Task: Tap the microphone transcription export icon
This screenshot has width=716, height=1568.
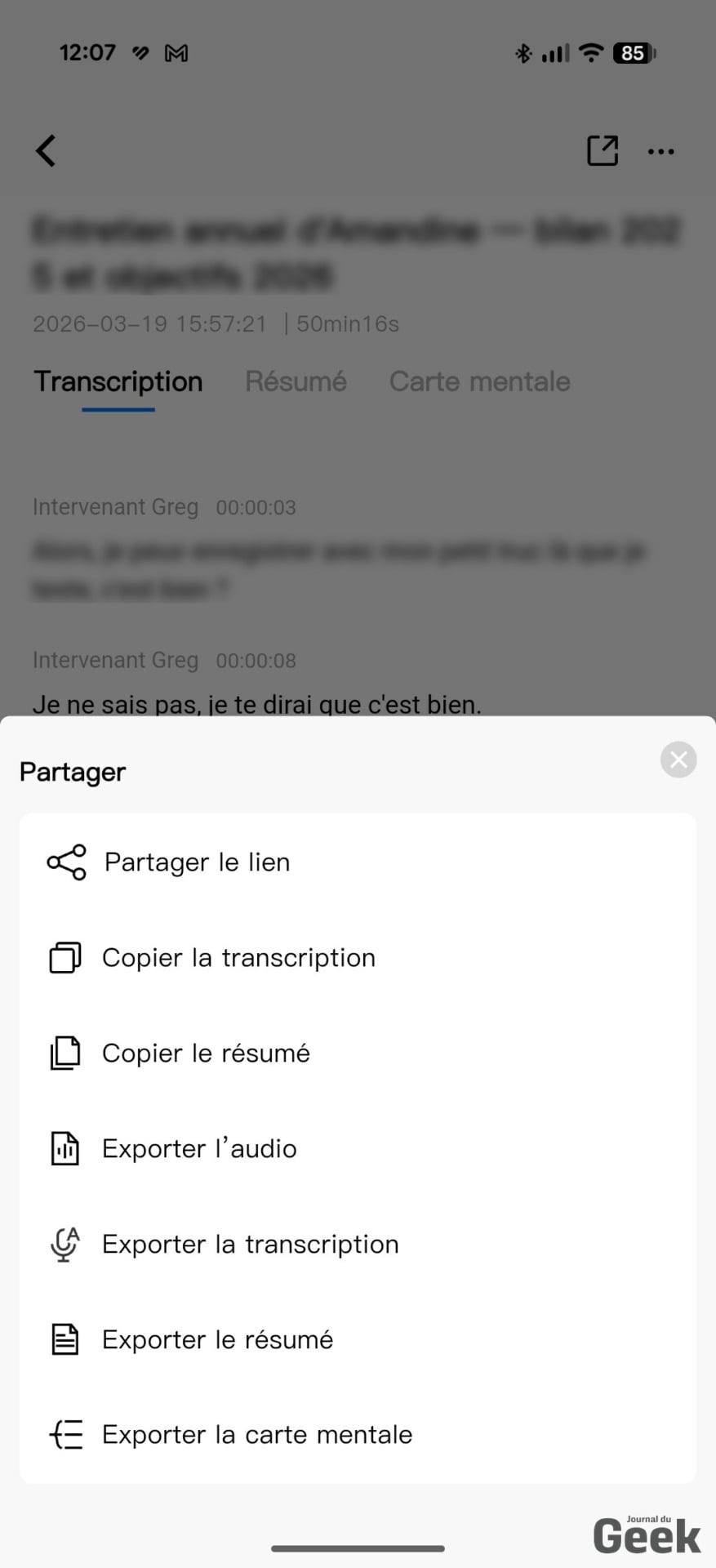Action: [65, 1245]
